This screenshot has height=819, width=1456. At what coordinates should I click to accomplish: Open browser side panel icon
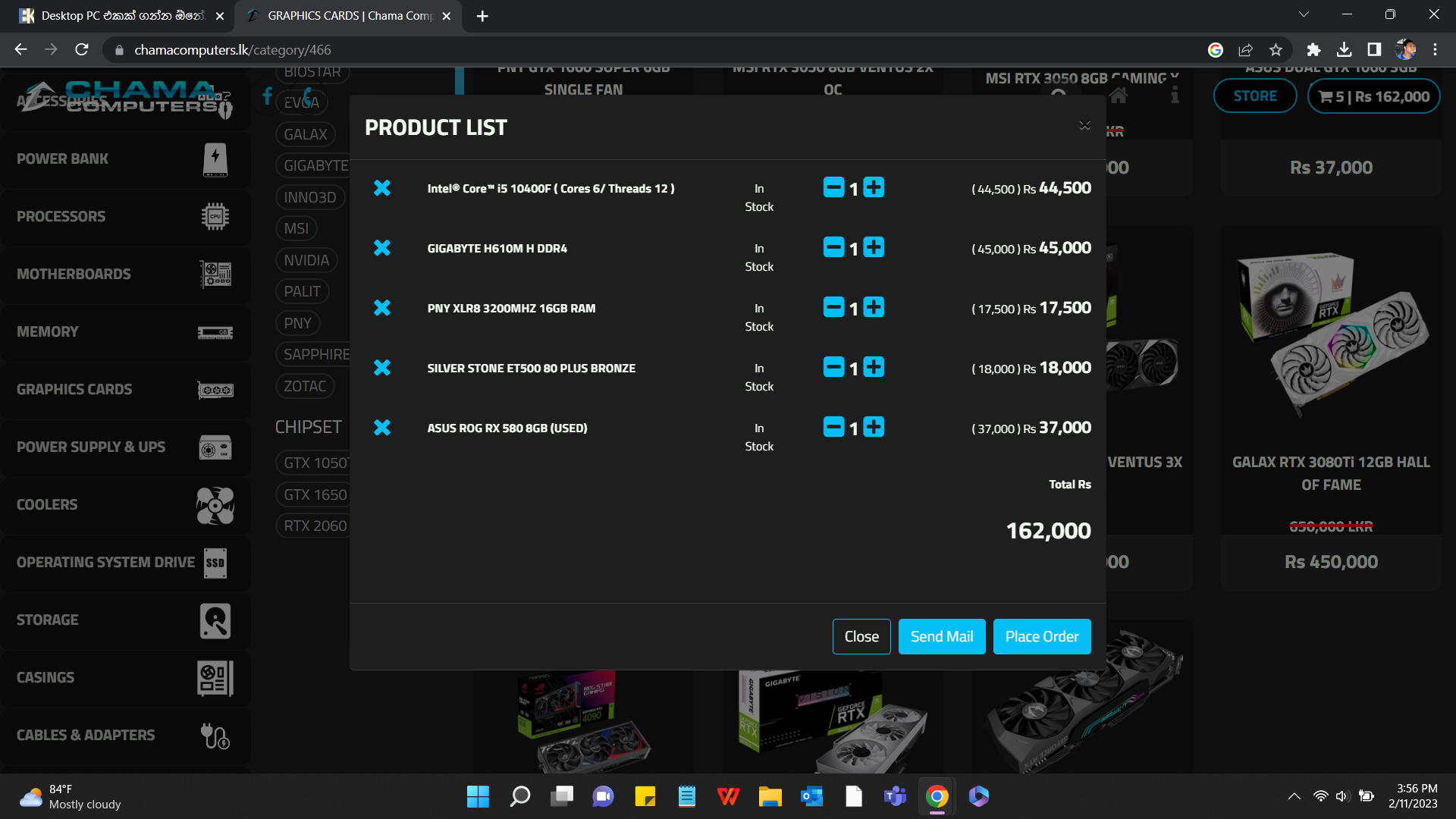point(1374,50)
